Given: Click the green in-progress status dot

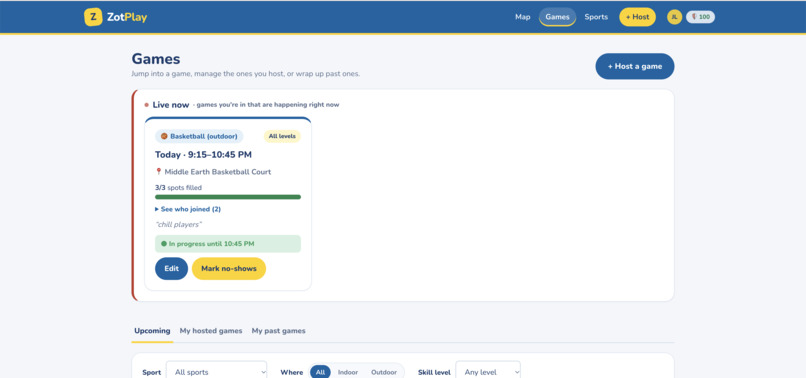Looking at the screenshot, I should (164, 244).
